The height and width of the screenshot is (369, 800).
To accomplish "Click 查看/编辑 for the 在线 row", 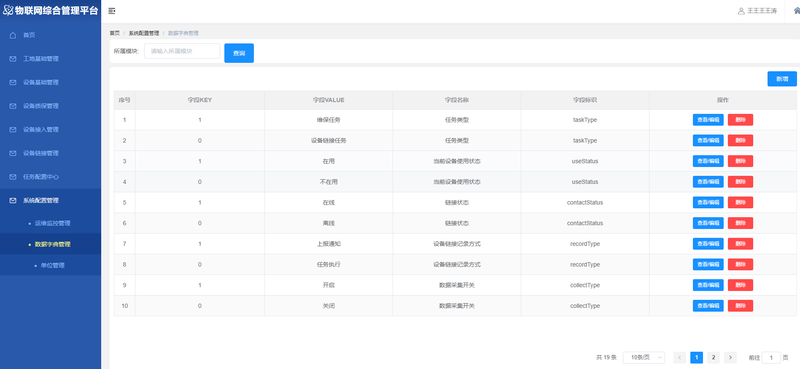I will coord(708,203).
